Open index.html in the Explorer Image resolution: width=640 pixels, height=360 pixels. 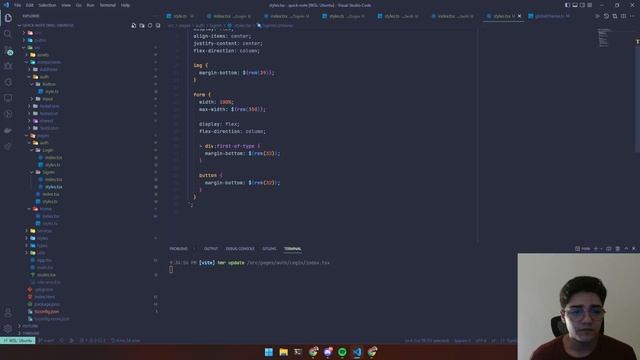pyautogui.click(x=44, y=297)
